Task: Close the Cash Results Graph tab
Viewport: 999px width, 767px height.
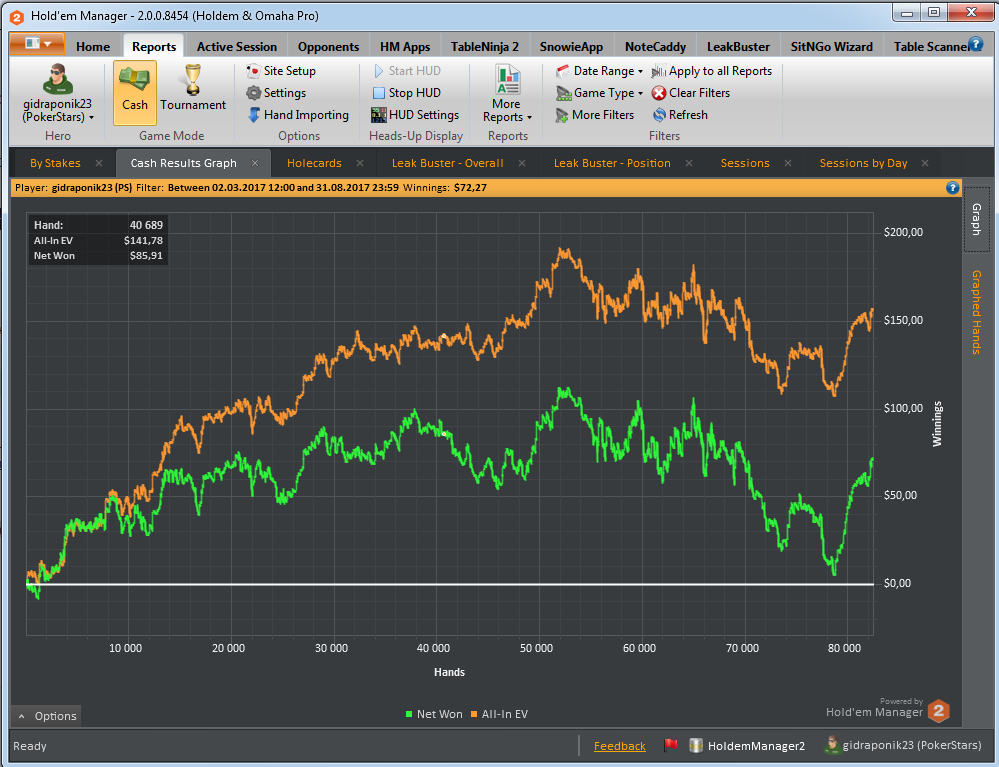Action: [255, 163]
